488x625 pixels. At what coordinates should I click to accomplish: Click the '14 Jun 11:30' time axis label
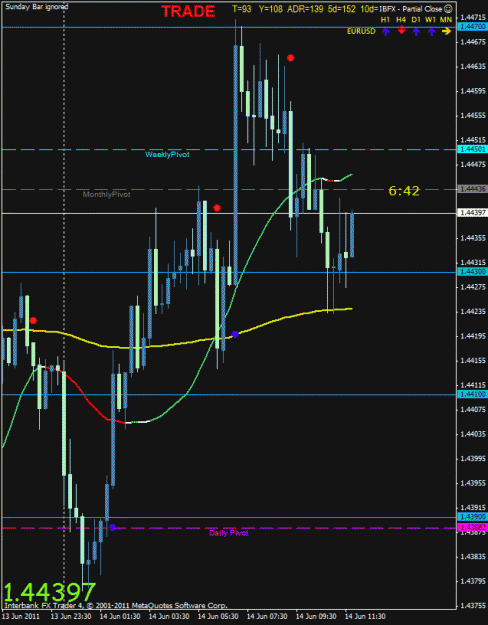pyautogui.click(x=366, y=616)
